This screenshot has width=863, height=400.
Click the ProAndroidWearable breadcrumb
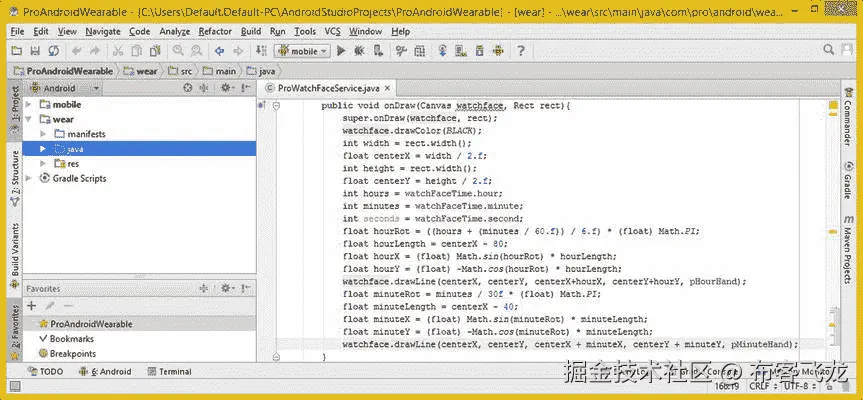coord(63,71)
